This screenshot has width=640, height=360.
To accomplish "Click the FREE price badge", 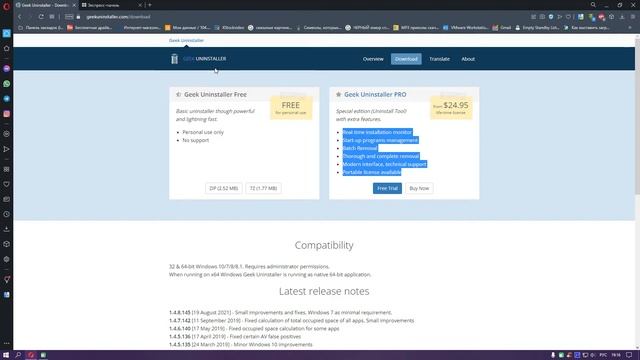I will [x=291, y=108].
